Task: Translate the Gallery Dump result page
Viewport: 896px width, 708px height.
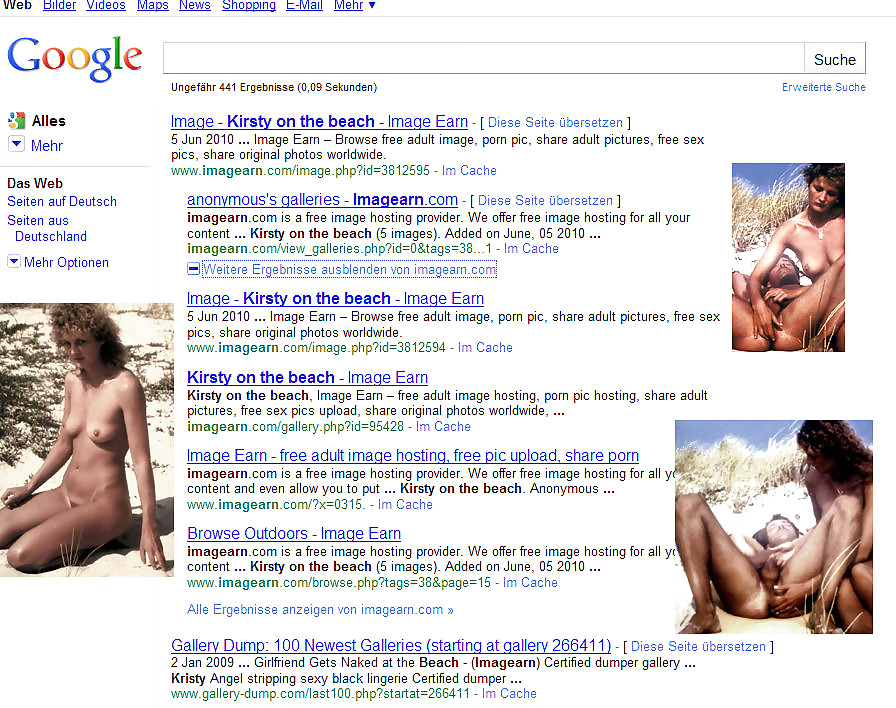Action: point(698,646)
